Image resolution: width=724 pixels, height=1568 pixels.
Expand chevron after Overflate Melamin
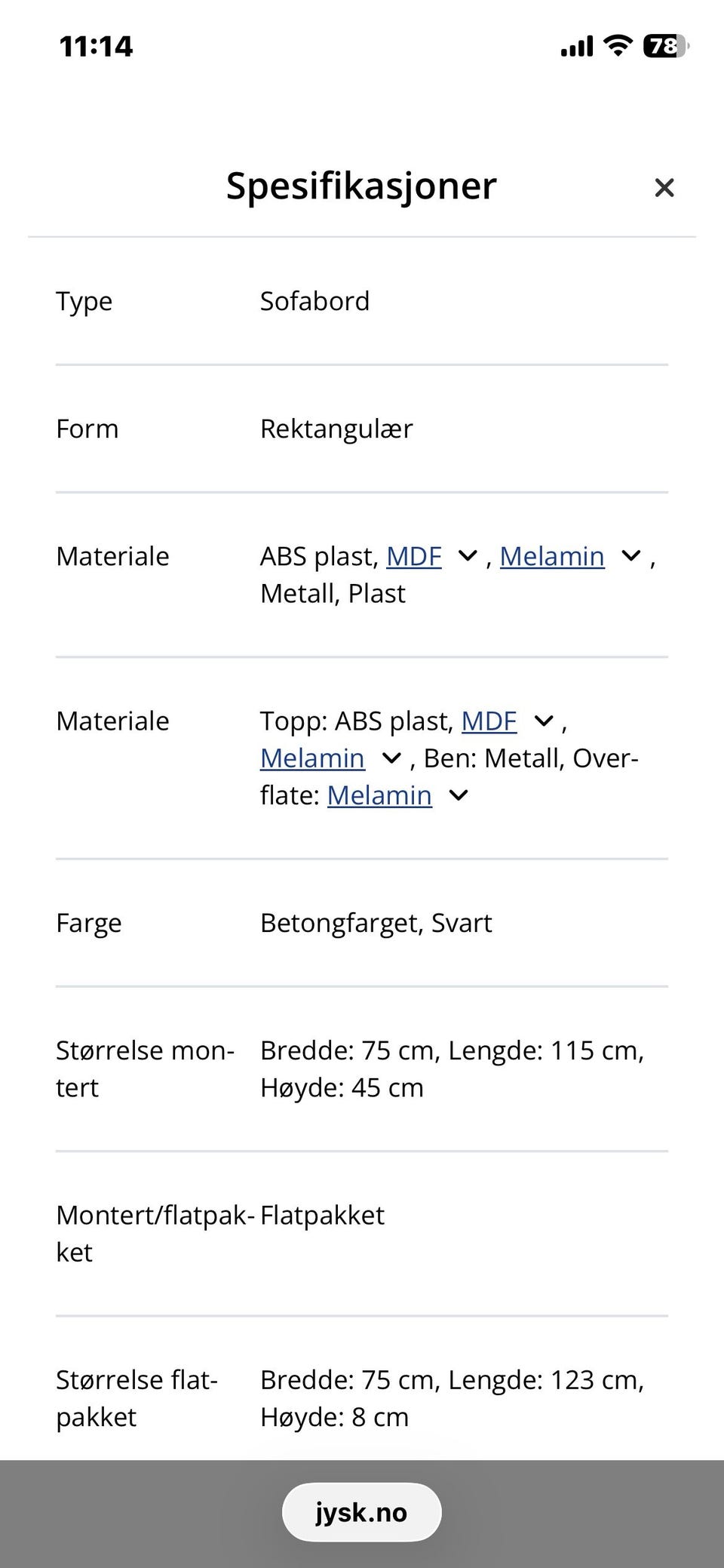[459, 795]
